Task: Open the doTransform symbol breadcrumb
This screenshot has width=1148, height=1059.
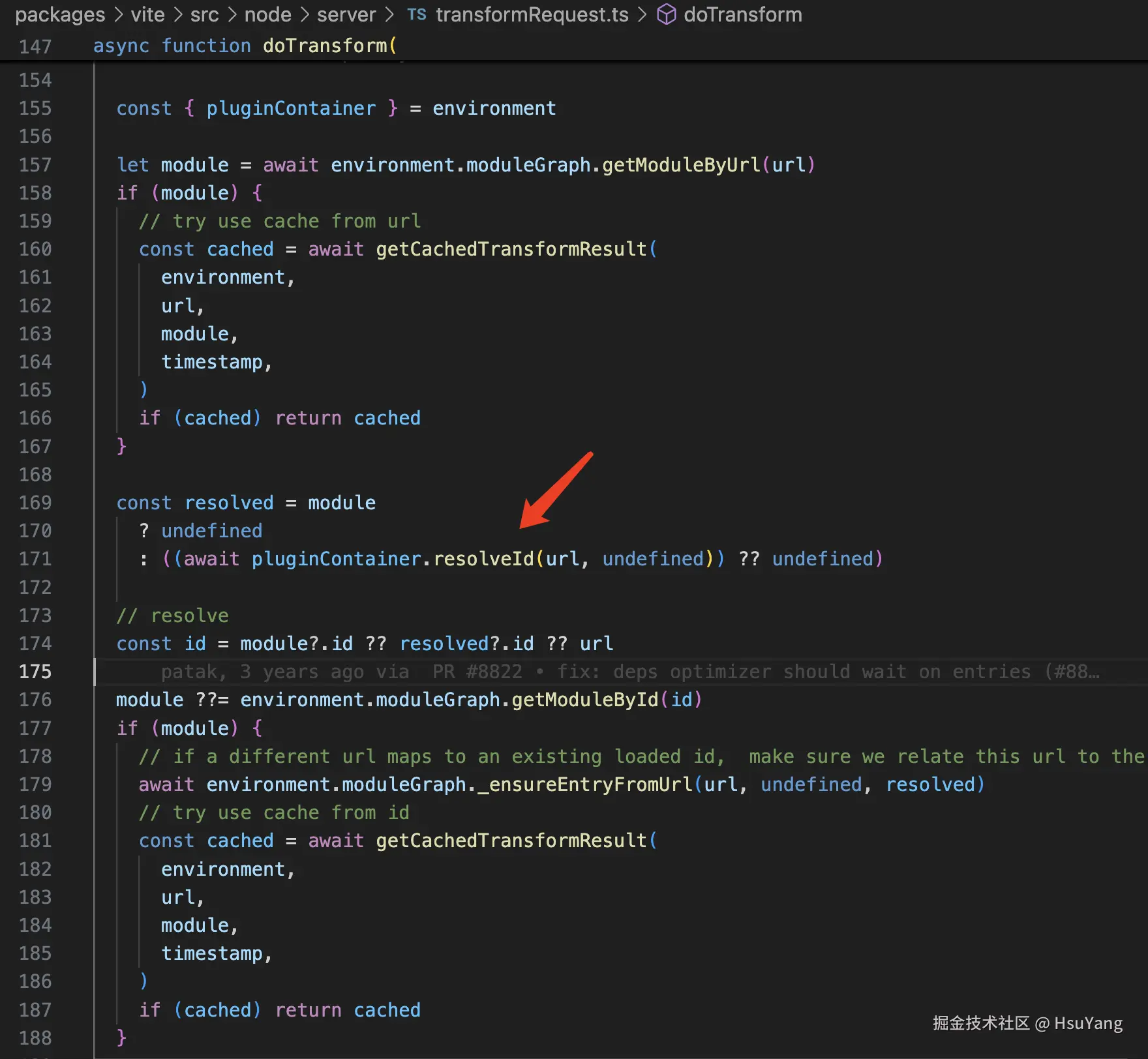Action: coord(743,14)
